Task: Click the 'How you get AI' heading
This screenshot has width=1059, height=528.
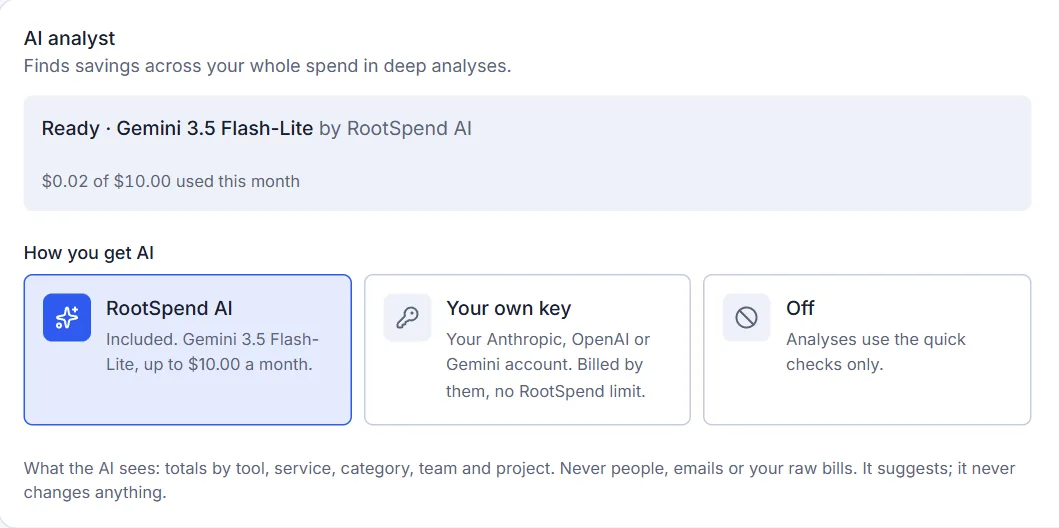Action: click(88, 253)
